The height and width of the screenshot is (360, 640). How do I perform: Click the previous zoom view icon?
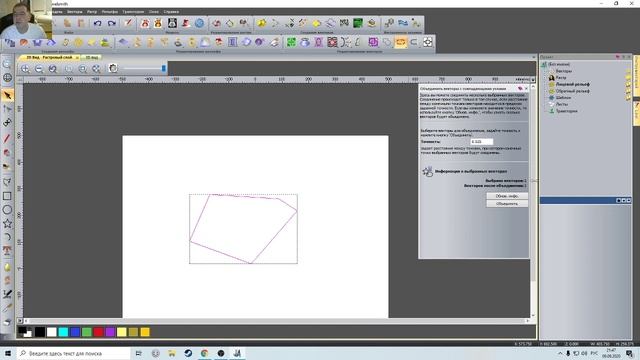tap(53, 69)
